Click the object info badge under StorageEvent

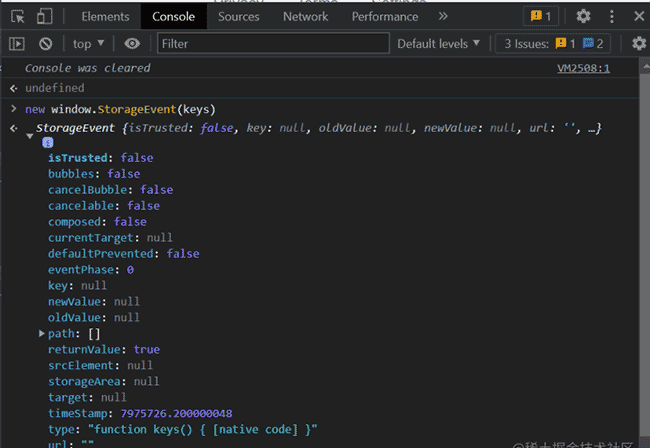click(48, 143)
